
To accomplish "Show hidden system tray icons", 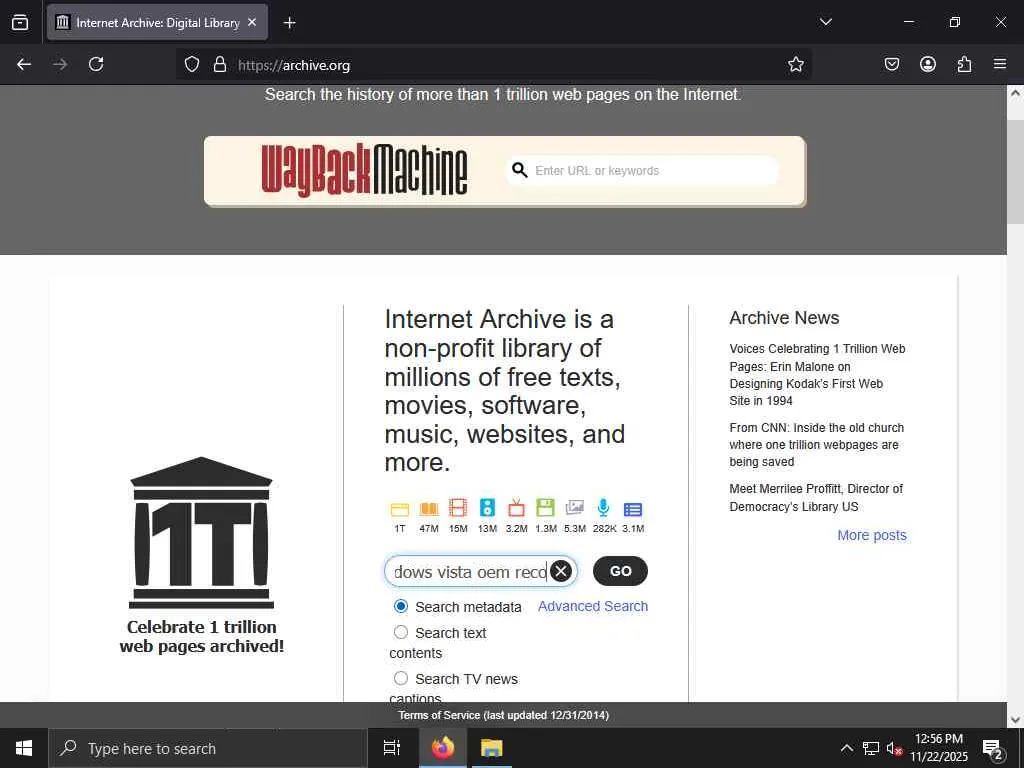I will [x=846, y=748].
